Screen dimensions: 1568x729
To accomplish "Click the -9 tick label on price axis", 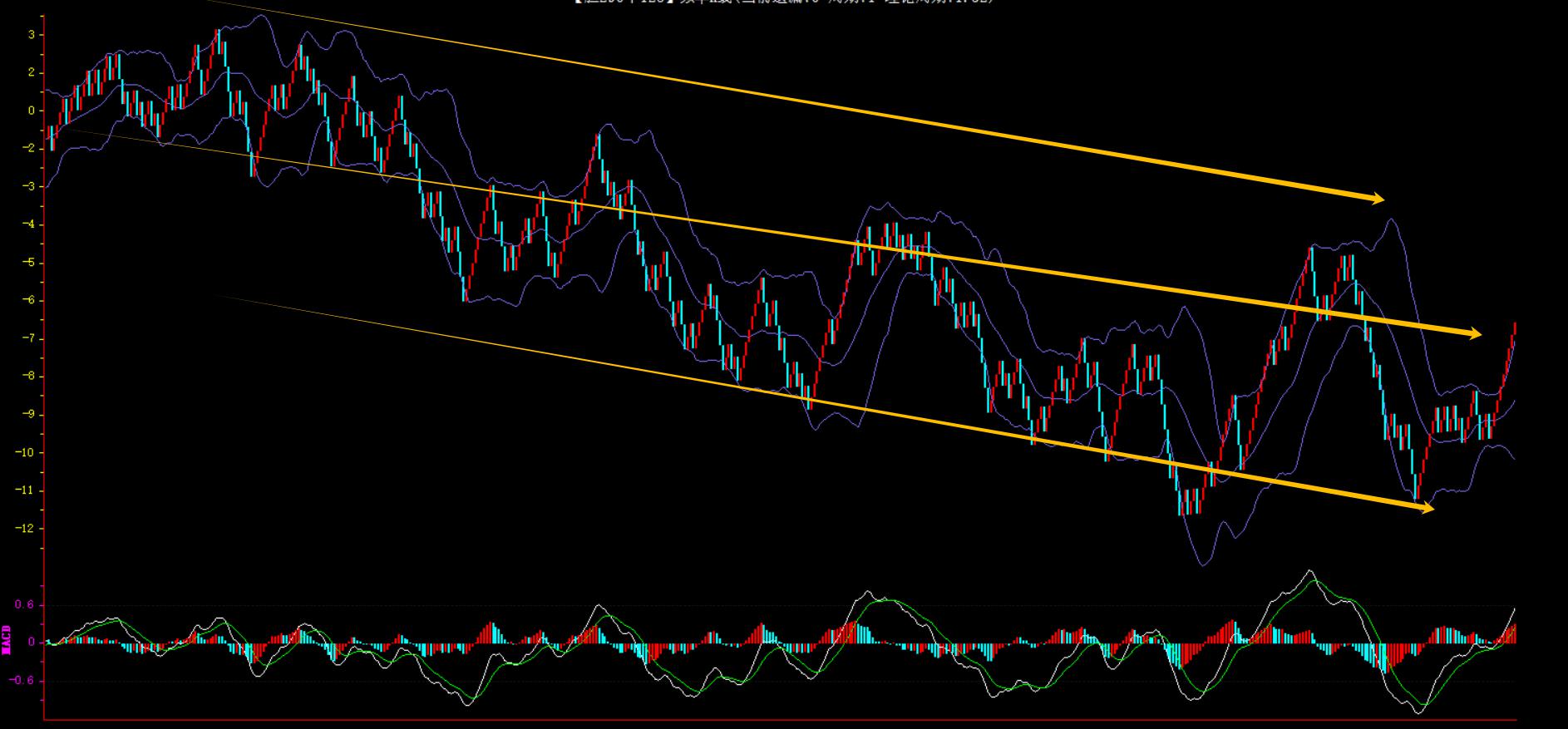I will tap(27, 415).
